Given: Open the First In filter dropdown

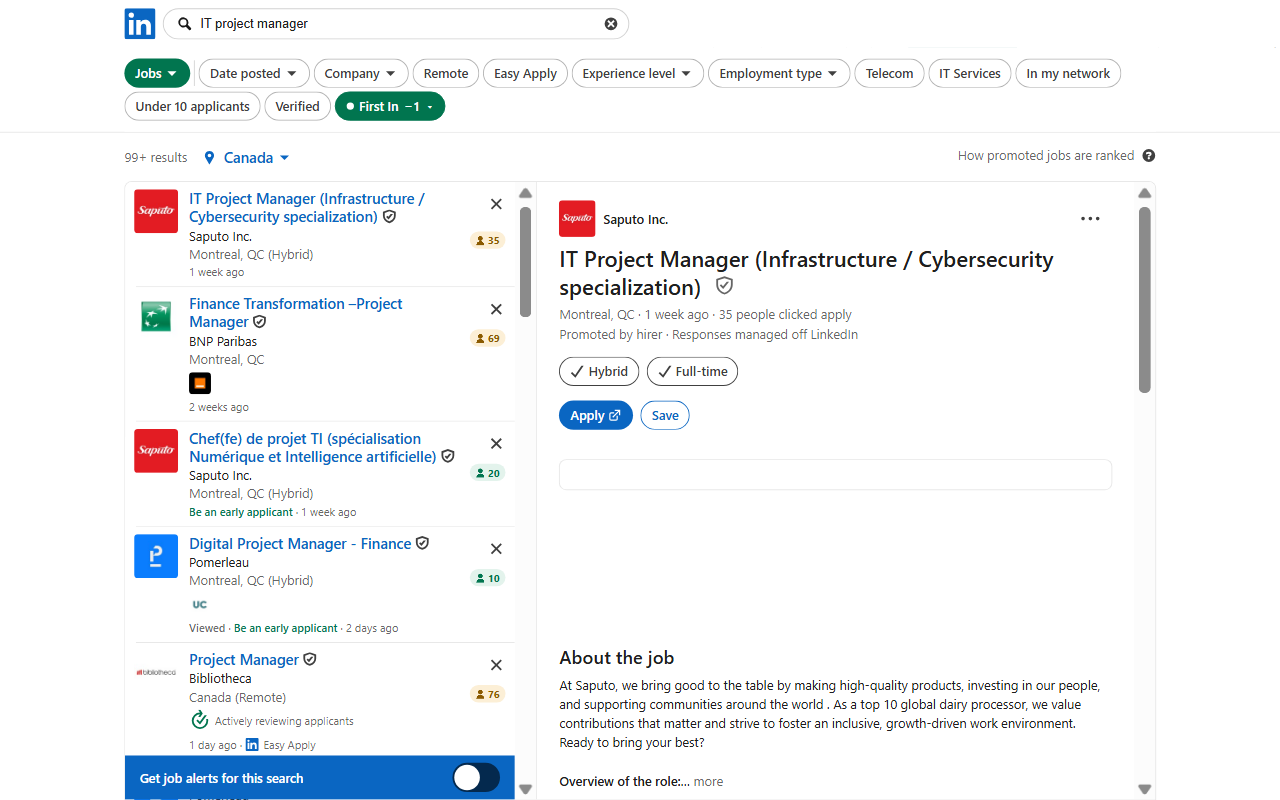Looking at the screenshot, I should [x=390, y=106].
